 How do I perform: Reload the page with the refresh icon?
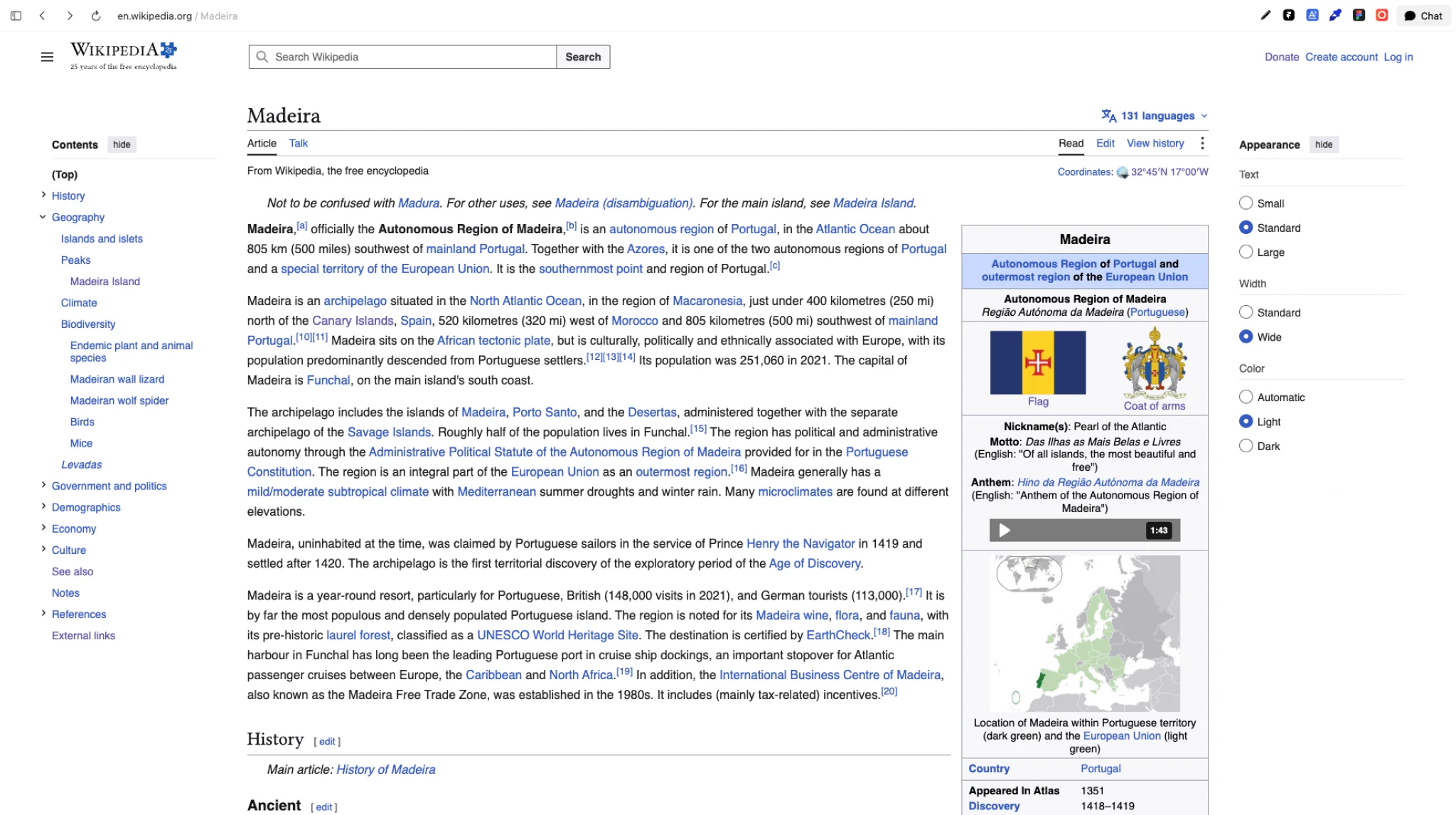(96, 16)
